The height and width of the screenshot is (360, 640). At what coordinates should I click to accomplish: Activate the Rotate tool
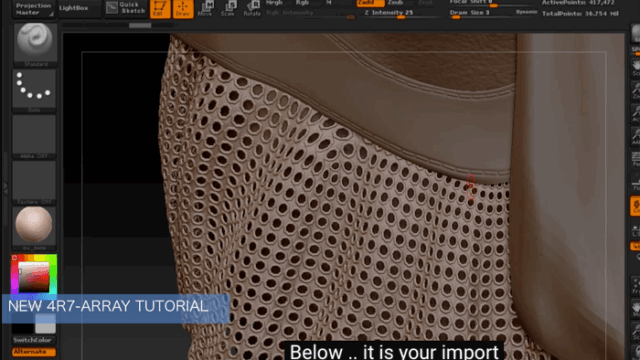(252, 8)
